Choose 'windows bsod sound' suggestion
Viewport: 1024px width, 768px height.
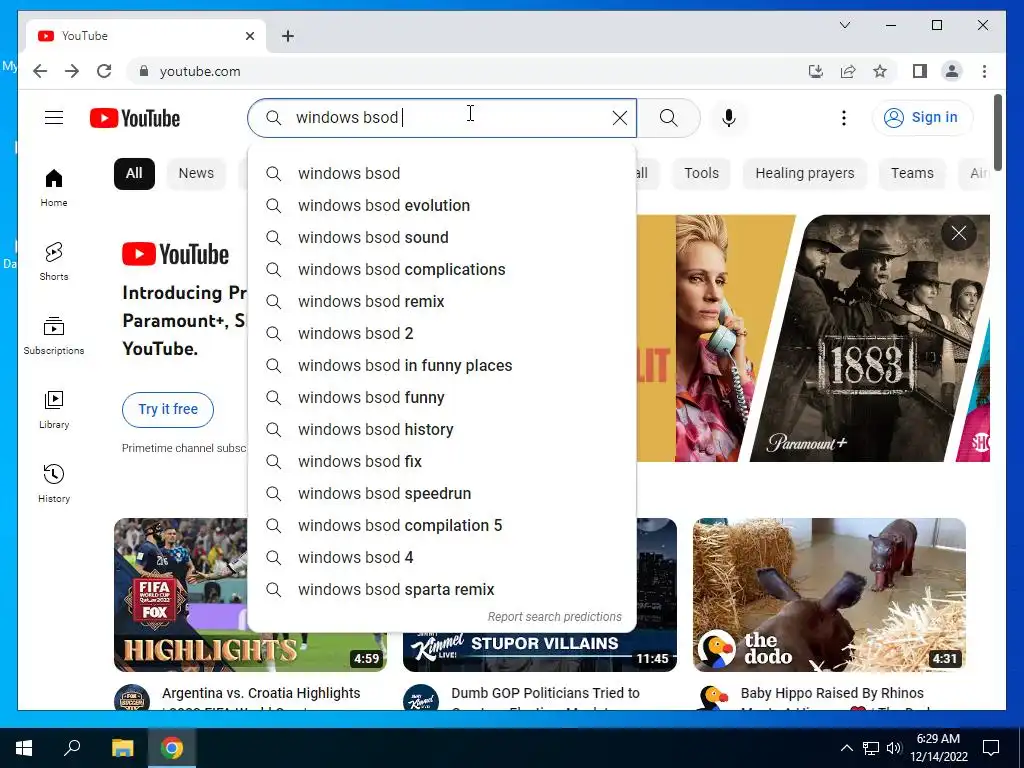pos(442,237)
